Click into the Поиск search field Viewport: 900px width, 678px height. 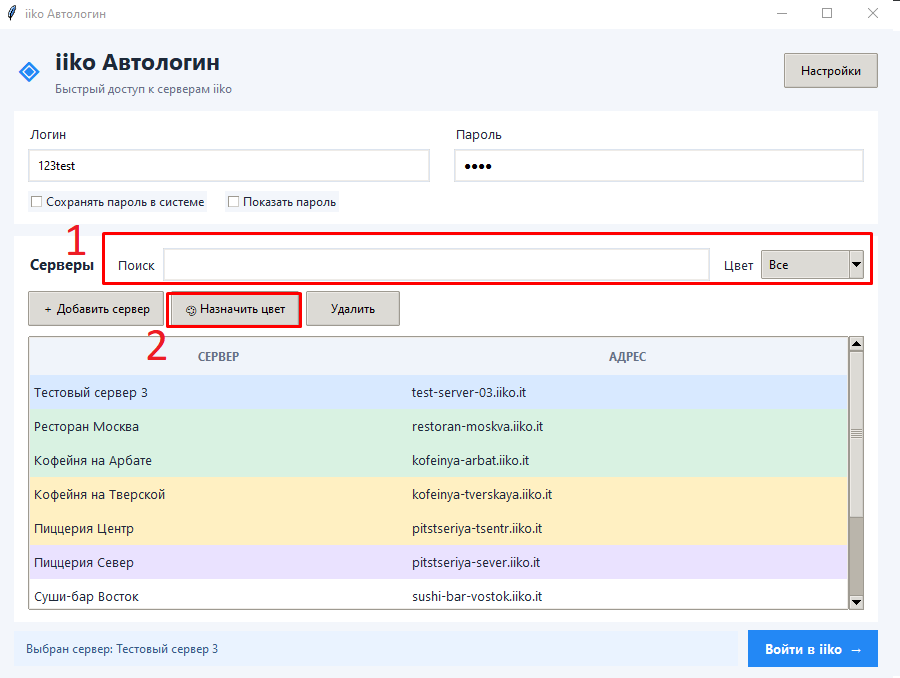pos(436,265)
